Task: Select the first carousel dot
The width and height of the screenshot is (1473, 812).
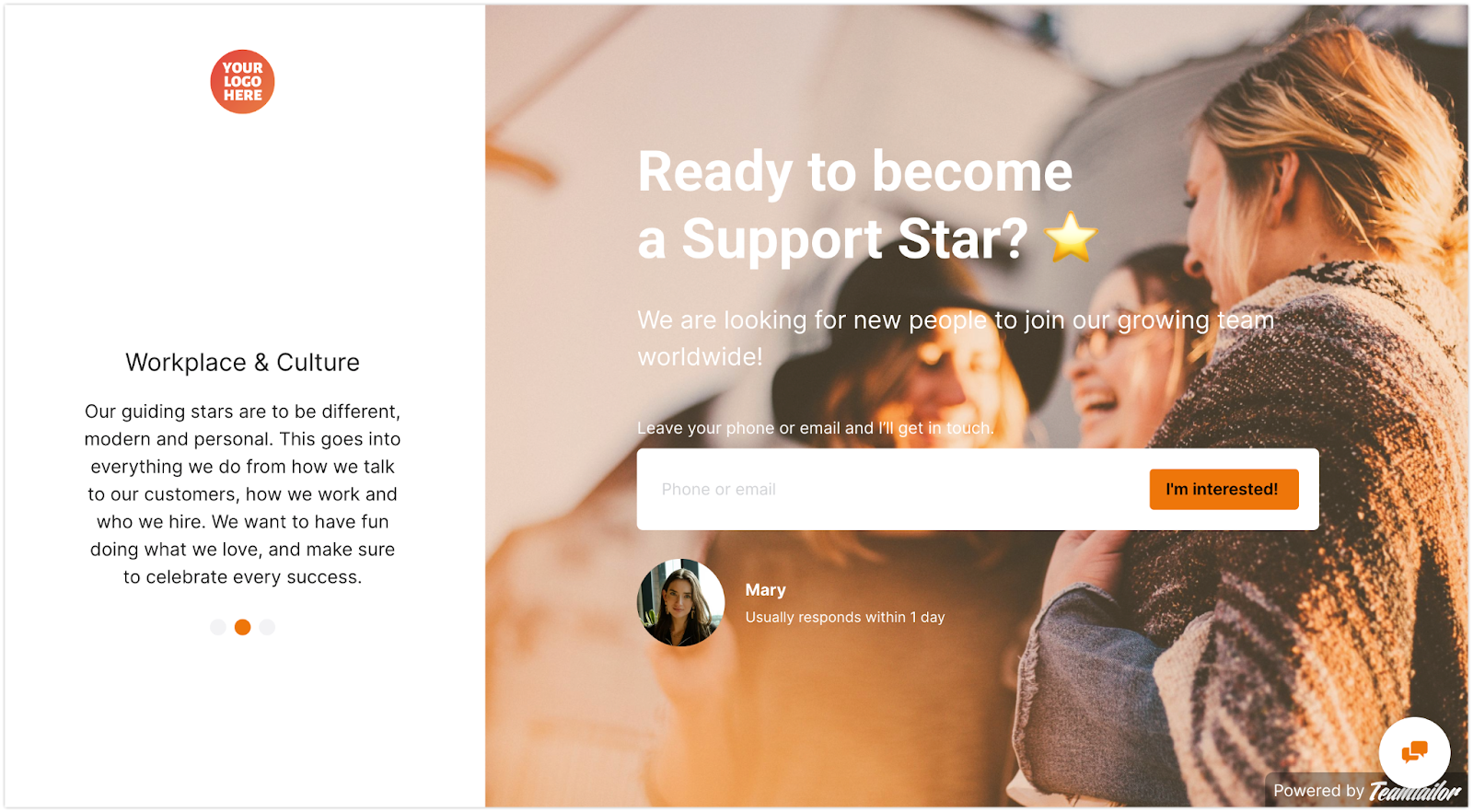Action: (x=218, y=627)
